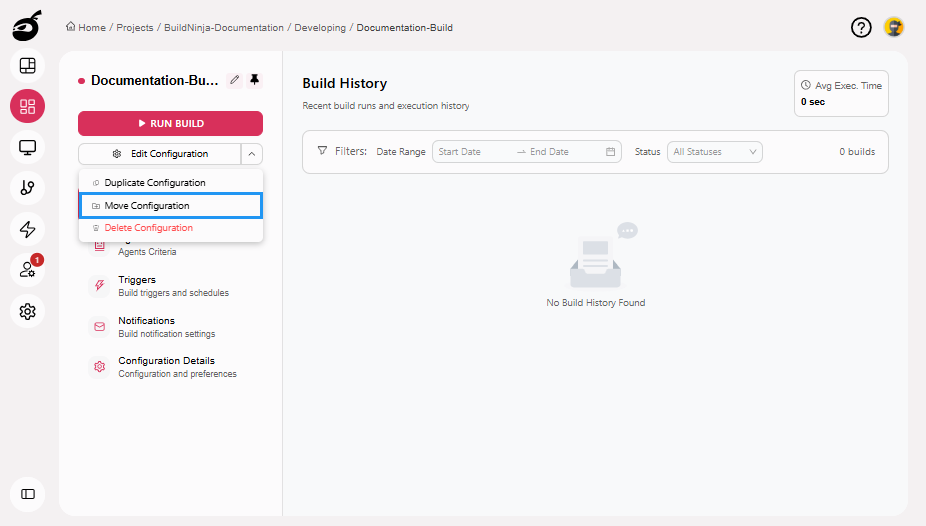Toggle the sidebar panel collapse icon
The image size is (926, 526).
(x=27, y=494)
